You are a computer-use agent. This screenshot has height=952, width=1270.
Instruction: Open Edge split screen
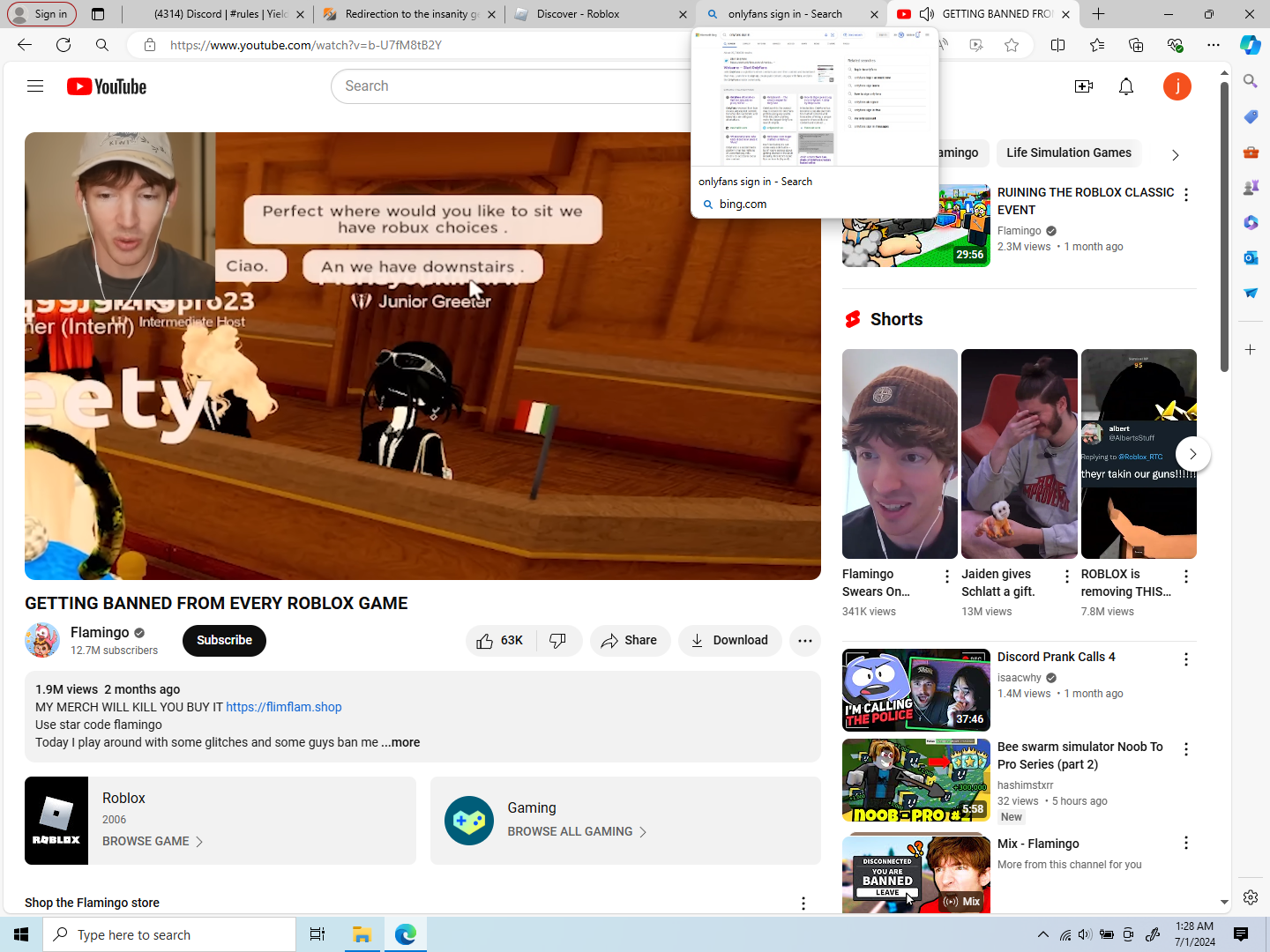(1058, 45)
